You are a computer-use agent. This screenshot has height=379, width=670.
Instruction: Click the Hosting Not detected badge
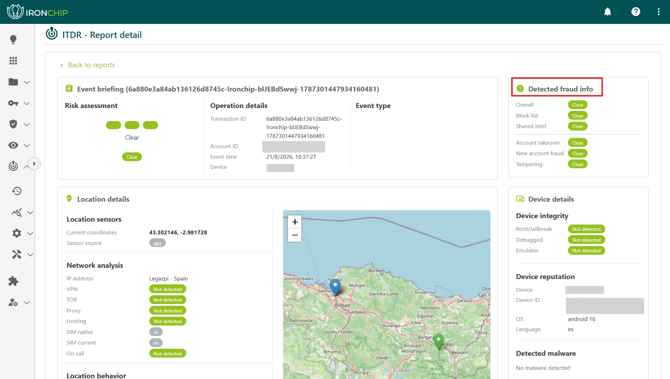(168, 321)
